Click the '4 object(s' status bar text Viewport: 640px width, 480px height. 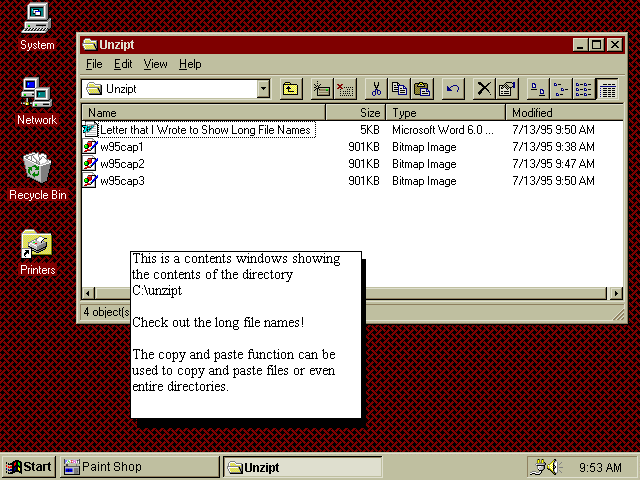coord(106,312)
